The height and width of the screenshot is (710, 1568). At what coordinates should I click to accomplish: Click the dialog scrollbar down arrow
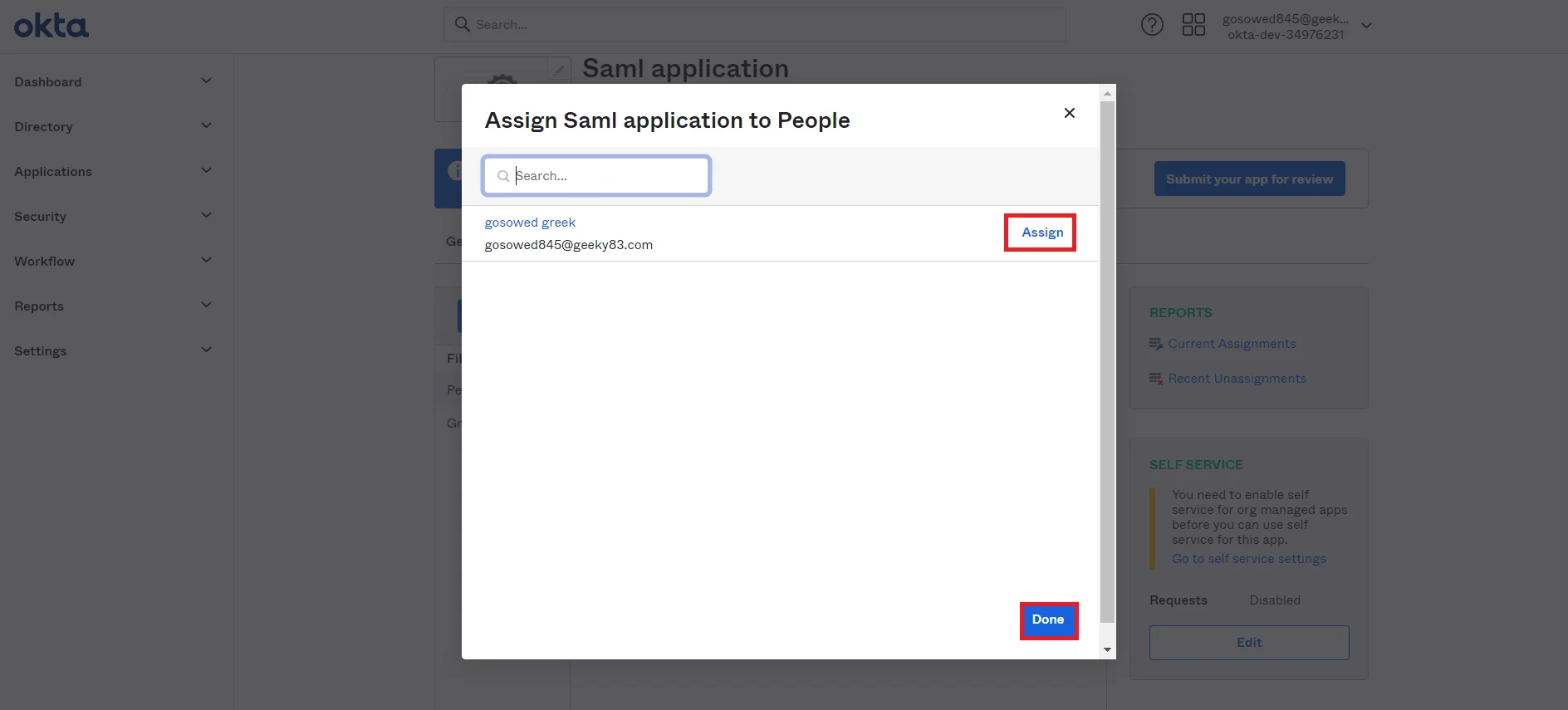click(x=1107, y=649)
